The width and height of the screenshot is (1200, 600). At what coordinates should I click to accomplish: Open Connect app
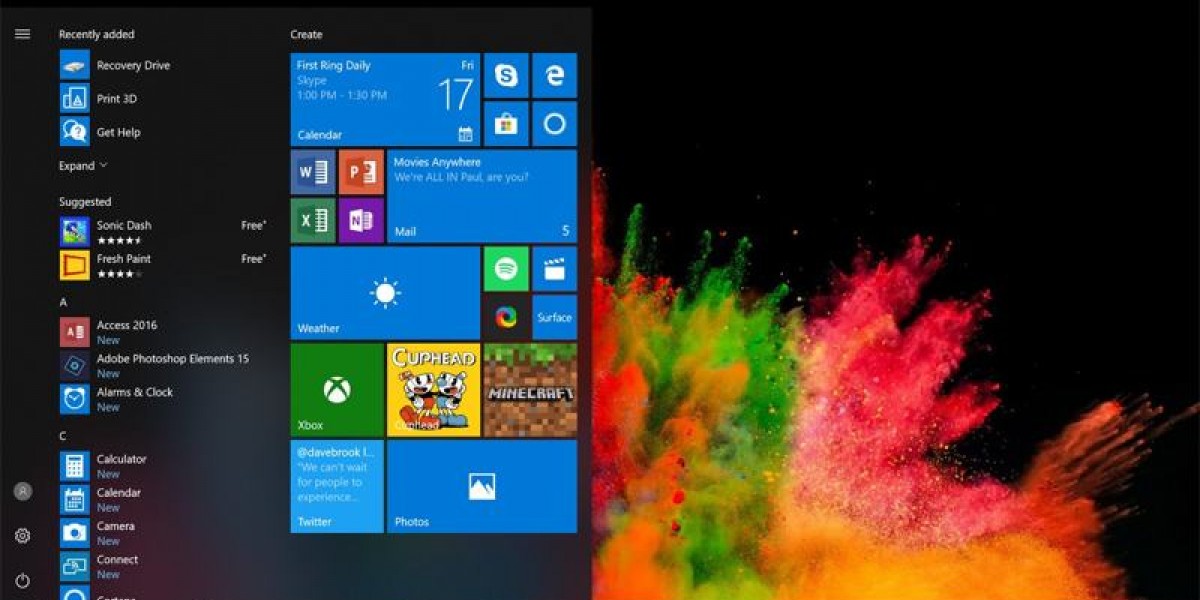tap(165, 566)
